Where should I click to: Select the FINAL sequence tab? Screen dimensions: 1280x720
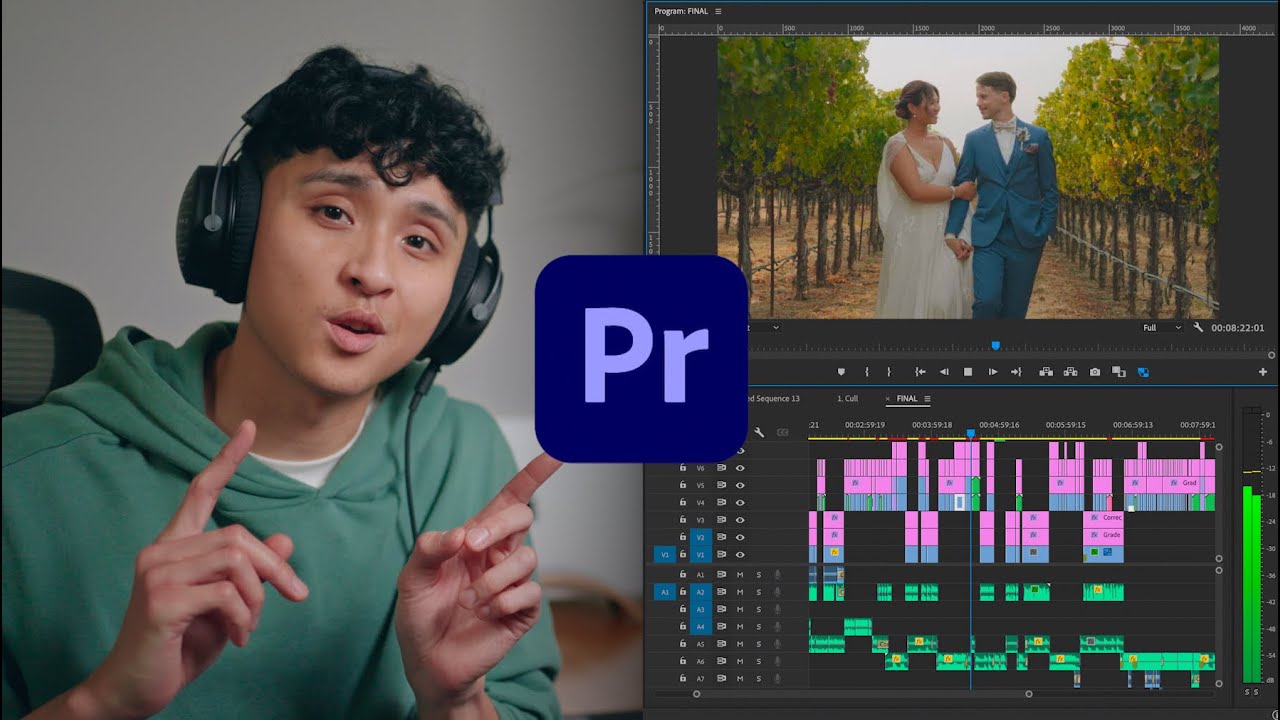click(x=907, y=399)
